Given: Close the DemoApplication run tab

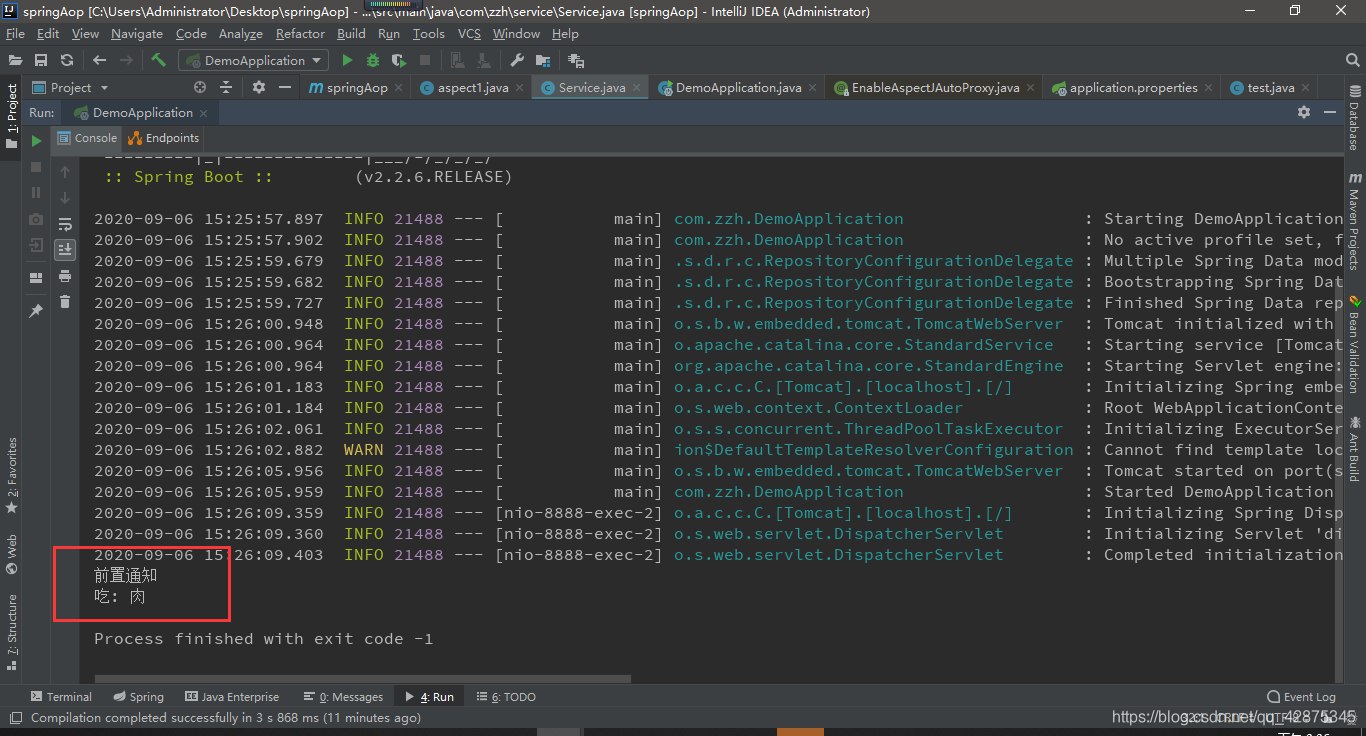Looking at the screenshot, I should click(x=203, y=113).
